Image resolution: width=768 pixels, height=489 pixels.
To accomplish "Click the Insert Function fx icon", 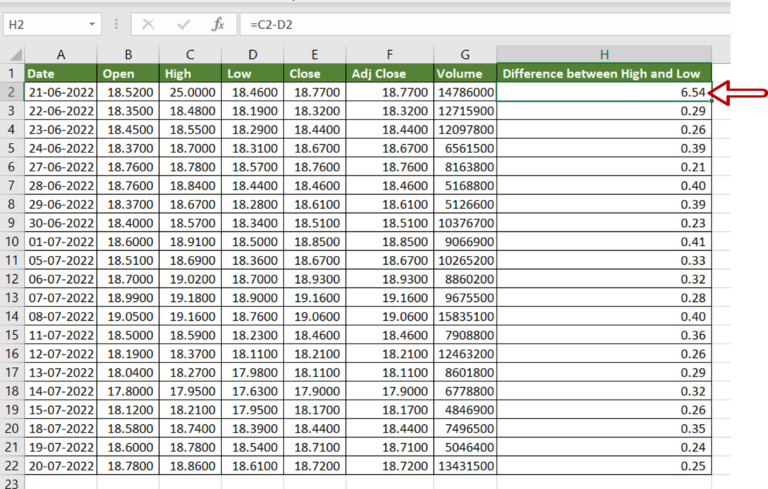I will [218, 23].
